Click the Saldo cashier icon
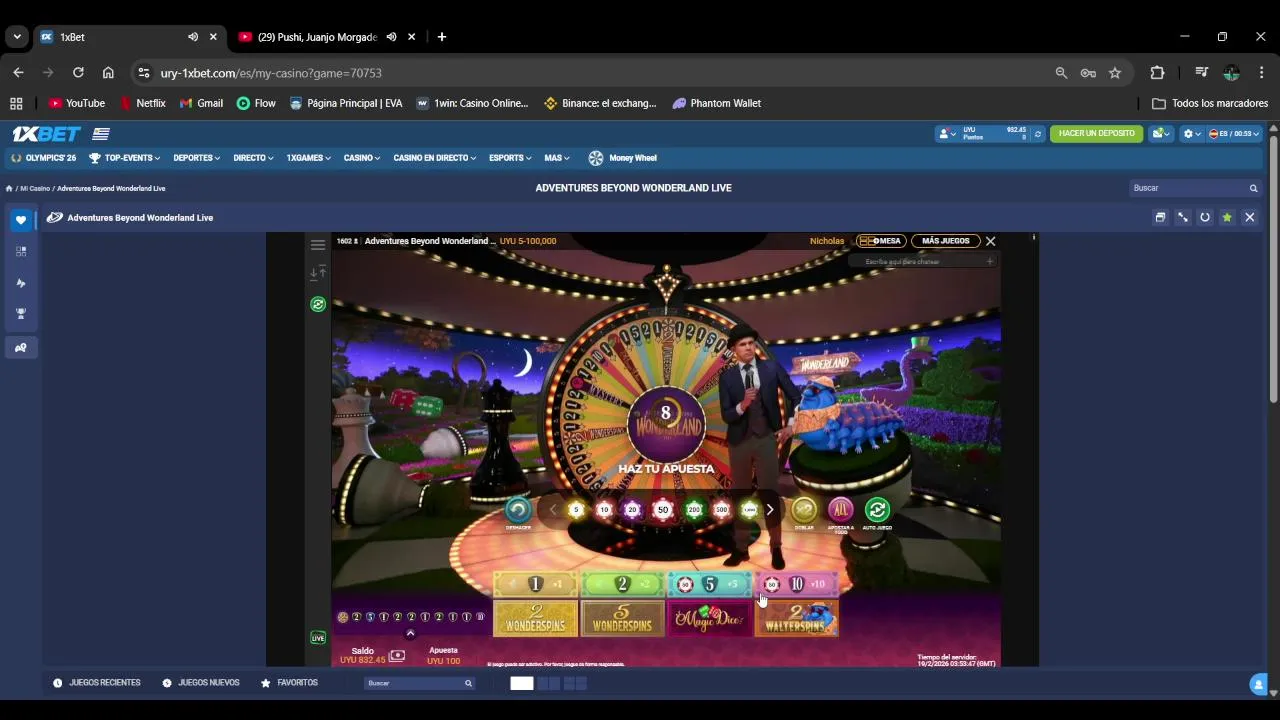Image resolution: width=1280 pixels, height=720 pixels. point(397,656)
